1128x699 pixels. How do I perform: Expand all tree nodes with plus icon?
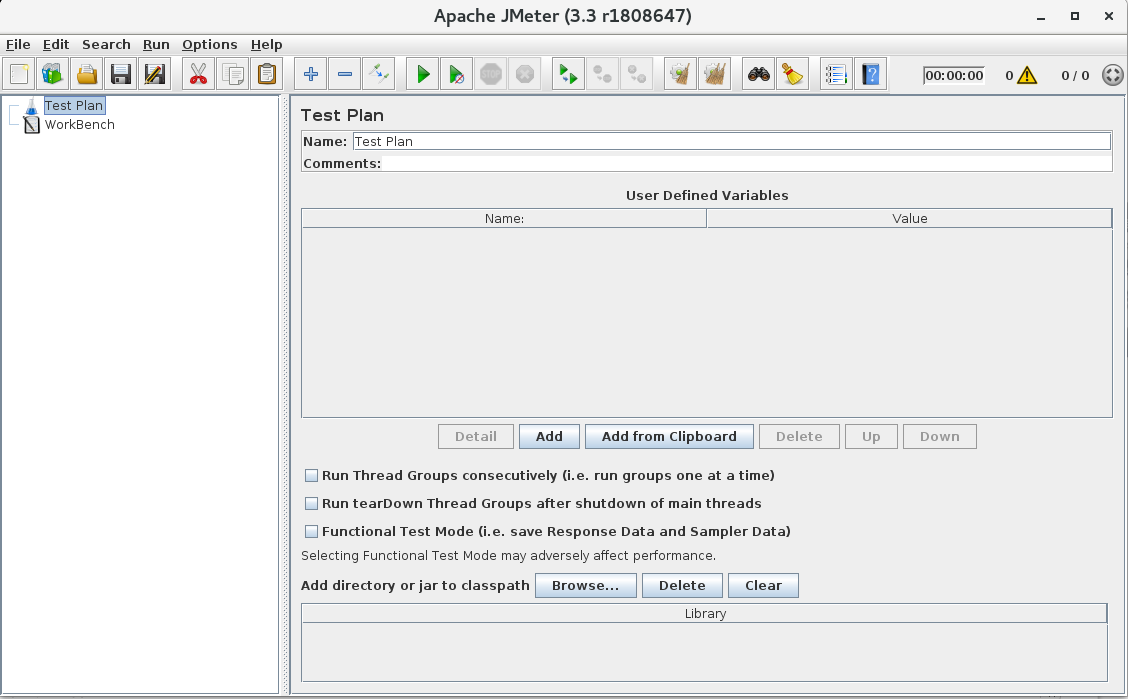311,74
